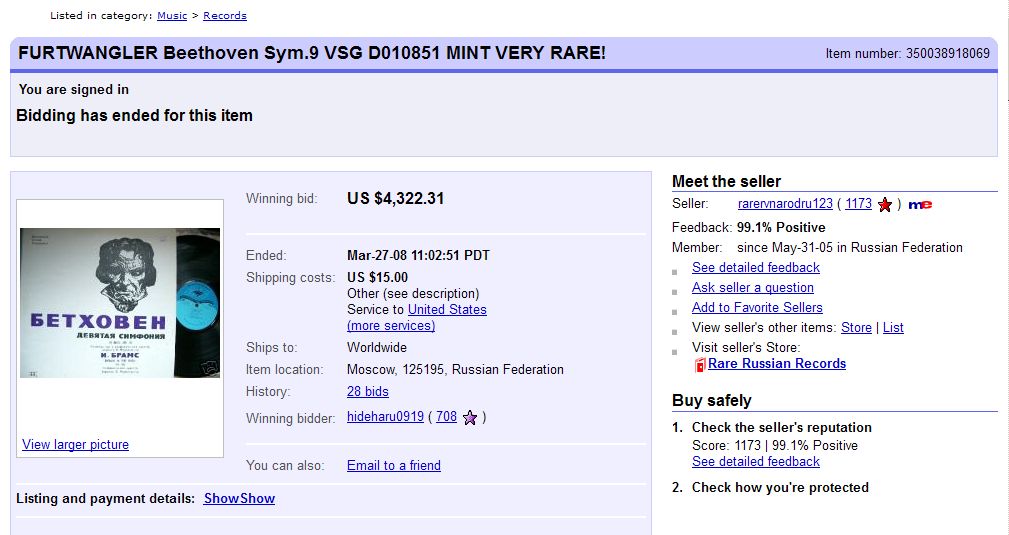1009x535 pixels.
Task: Open the seller's Store link
Action: pyautogui.click(x=856, y=328)
